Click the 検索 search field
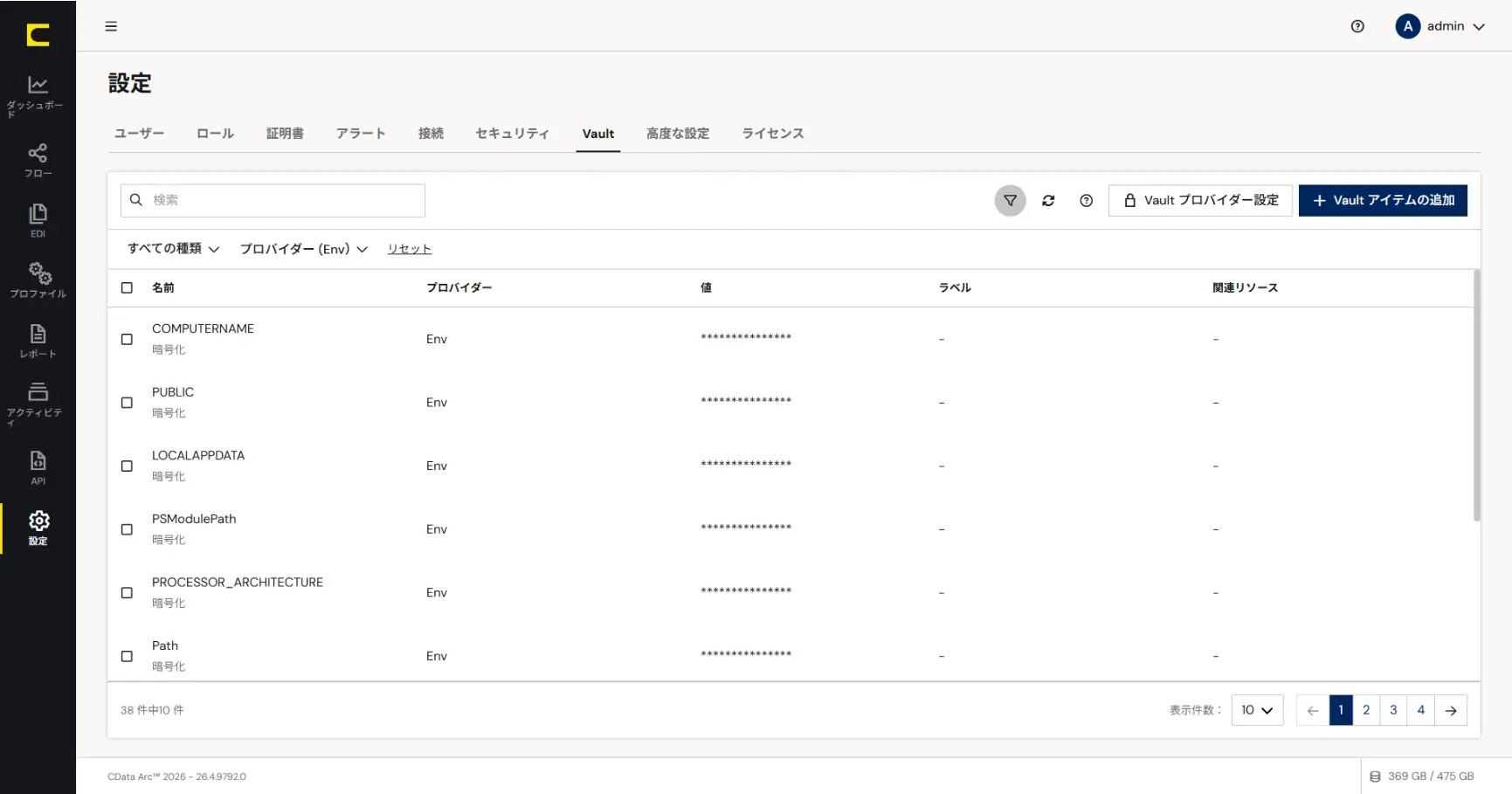 pos(273,200)
